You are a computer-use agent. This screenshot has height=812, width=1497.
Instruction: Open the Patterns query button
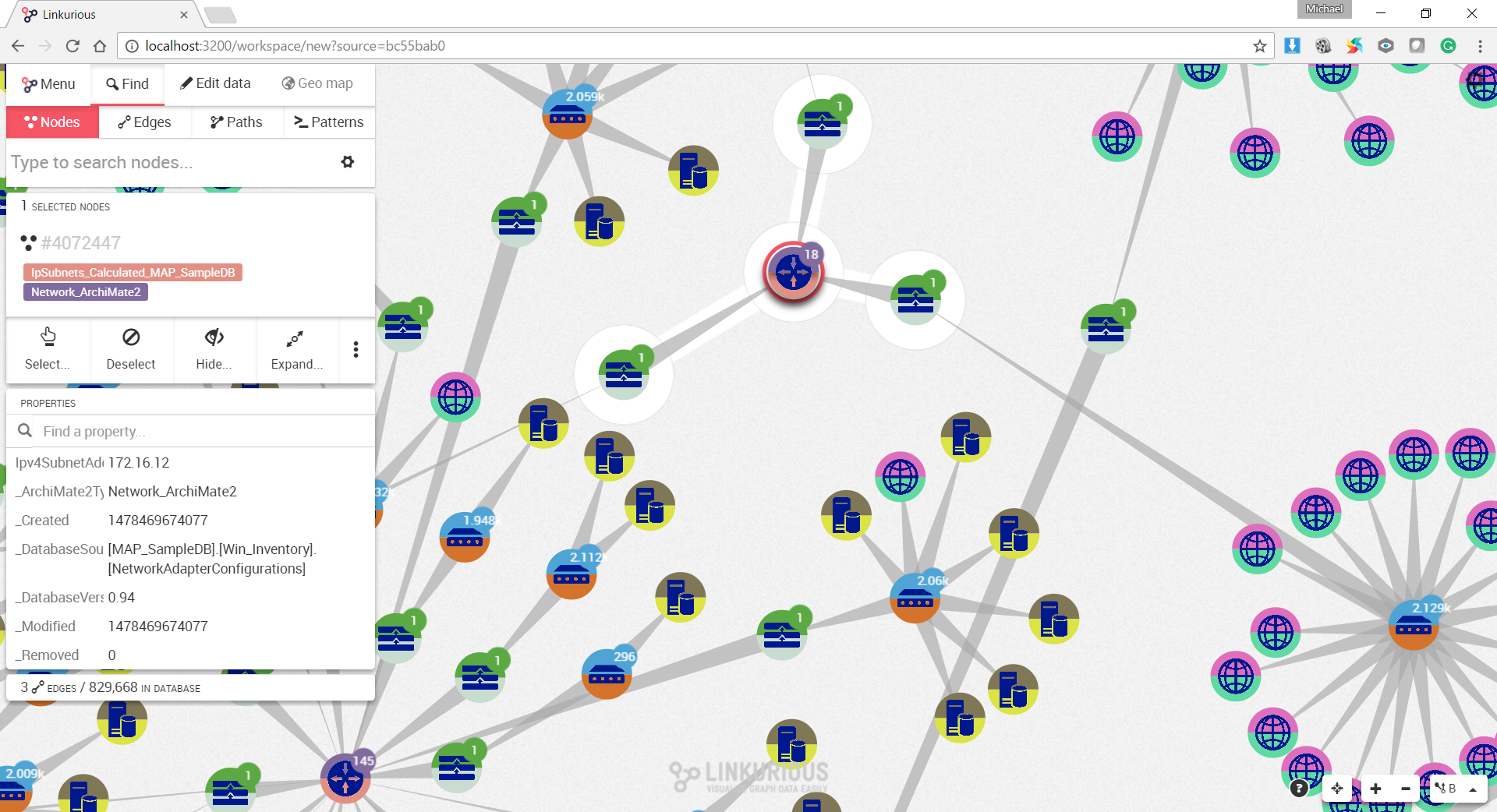coord(328,122)
